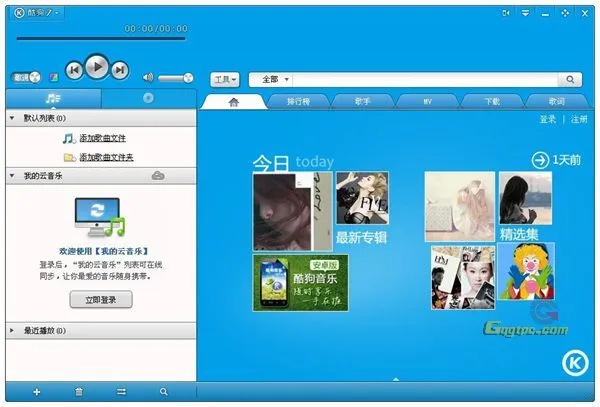This screenshot has width=600, height=407.
Task: Add new playlist with plus icon
Action: click(37, 392)
